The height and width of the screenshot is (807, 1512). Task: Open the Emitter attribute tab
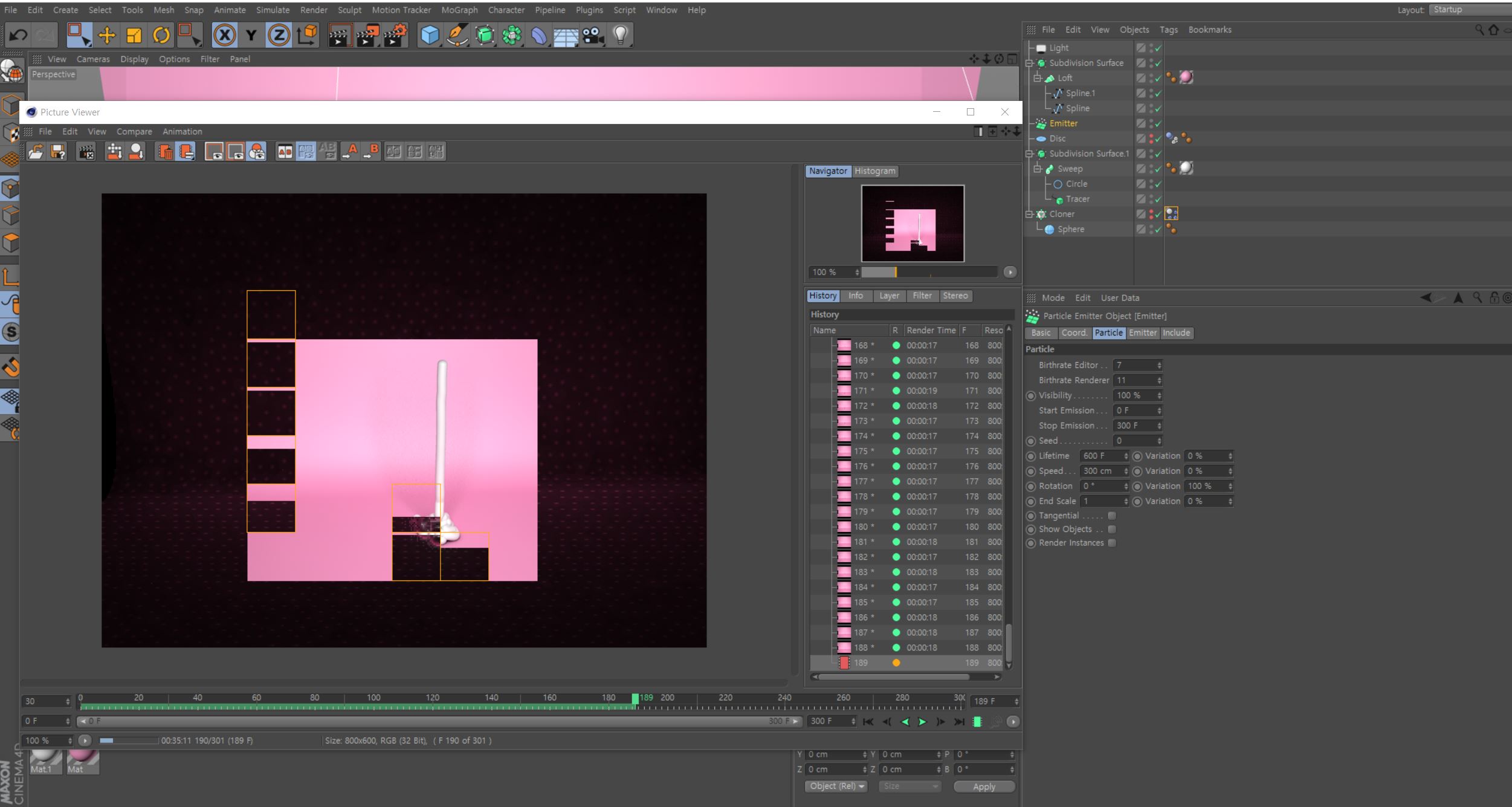click(1142, 333)
